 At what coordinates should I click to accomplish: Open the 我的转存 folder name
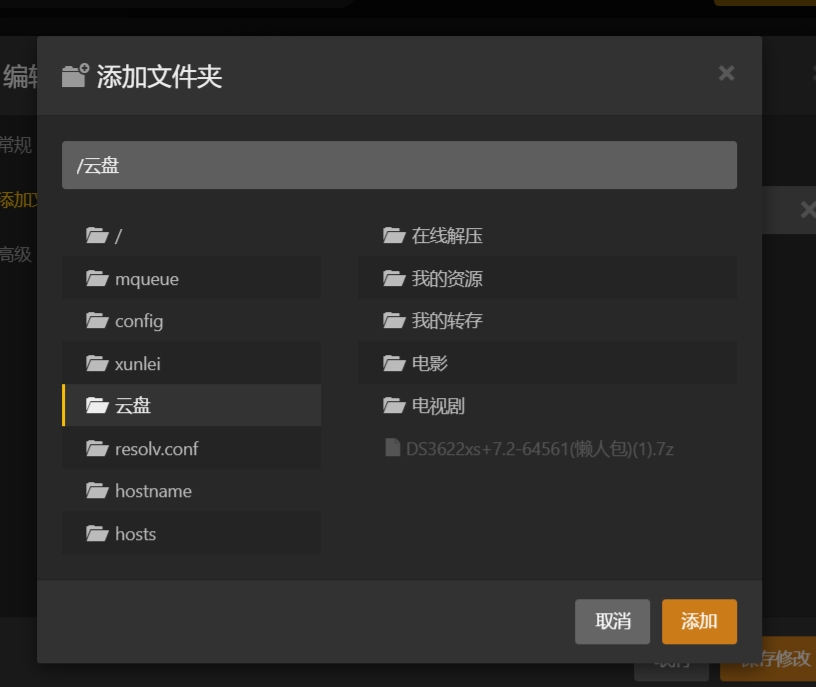coord(447,321)
